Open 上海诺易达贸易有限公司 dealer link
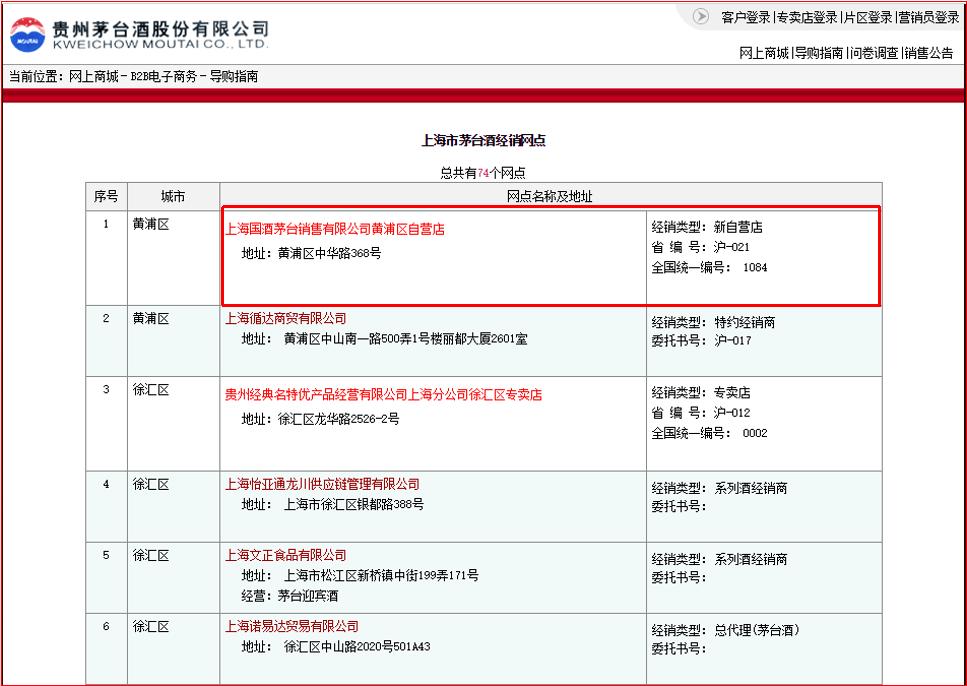The width and height of the screenshot is (967, 686). (290, 626)
